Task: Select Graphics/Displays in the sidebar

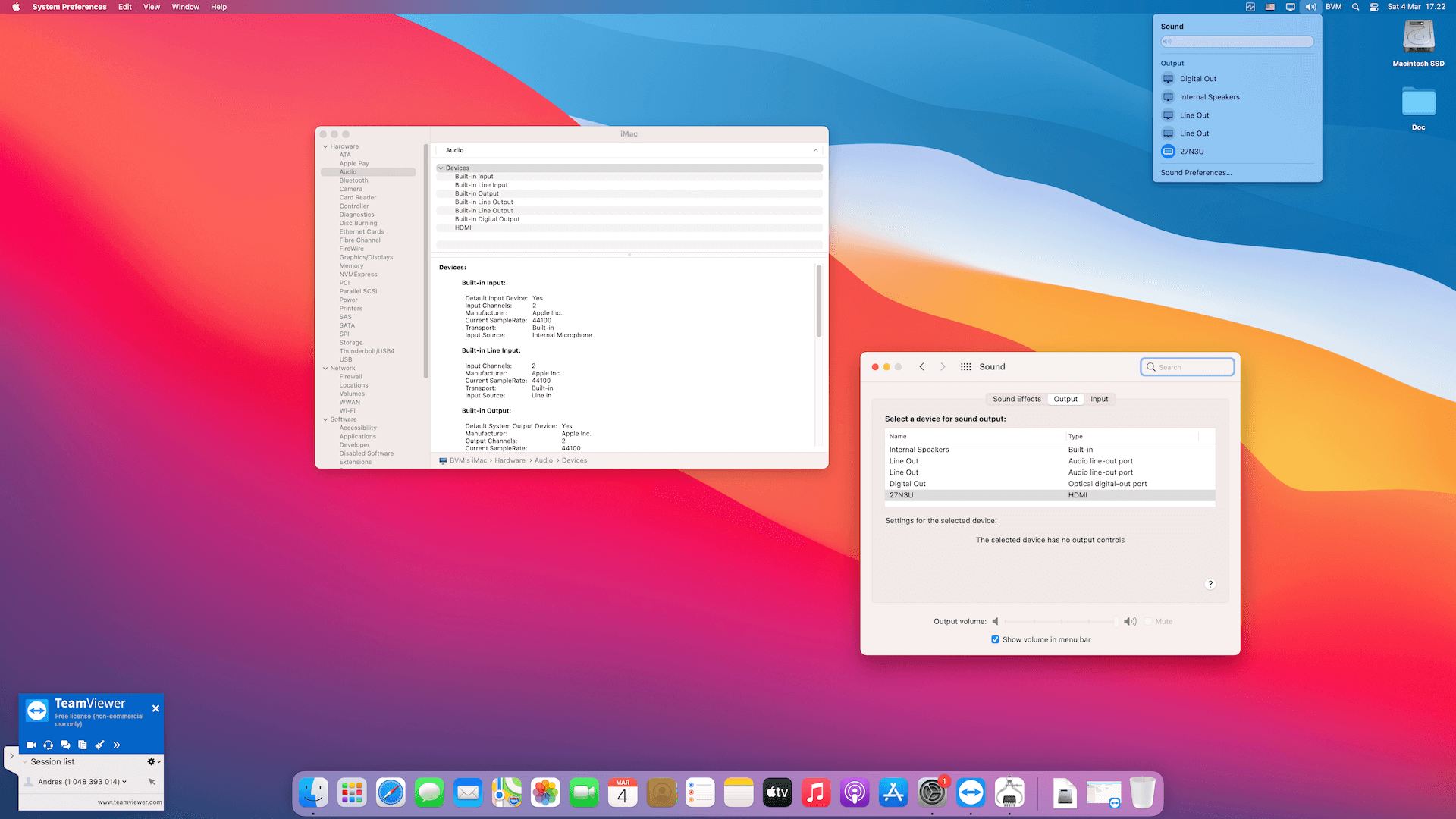Action: tap(366, 257)
